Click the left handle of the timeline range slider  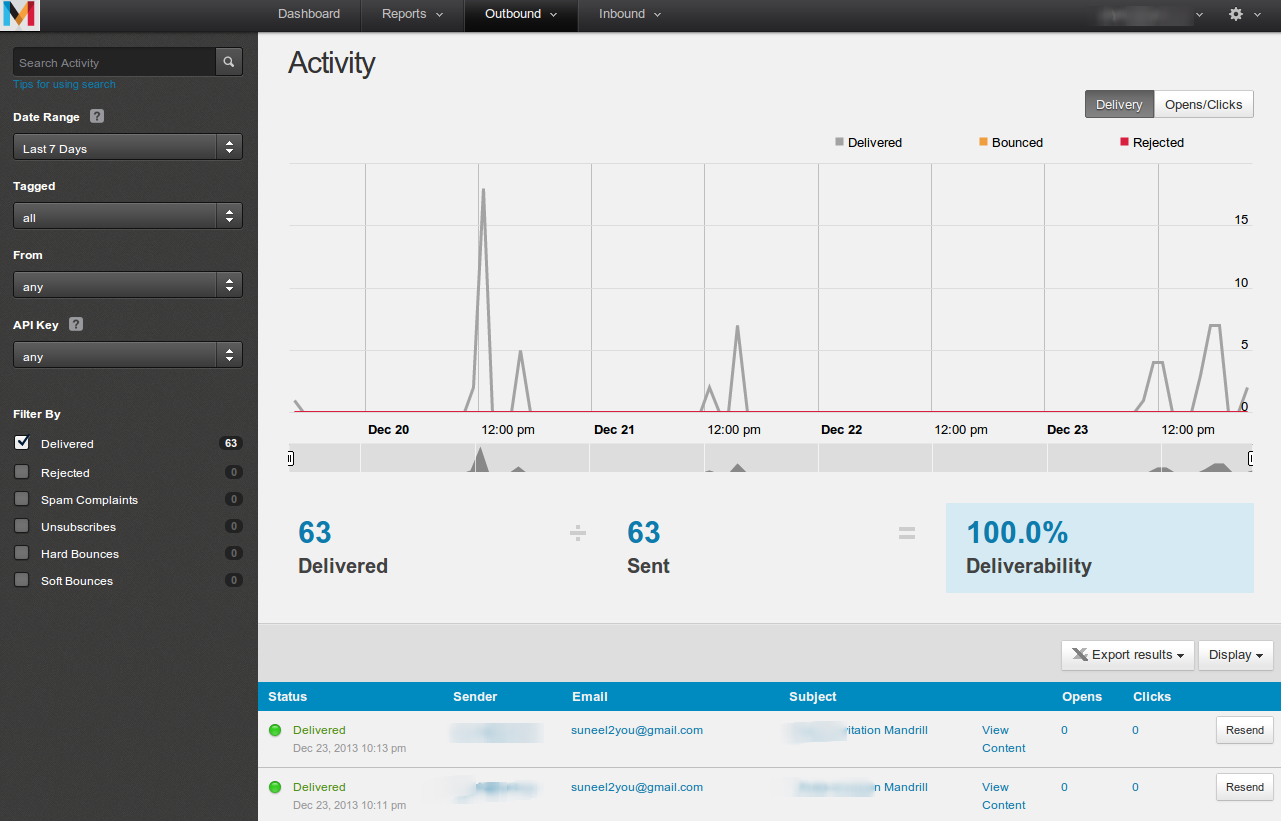coord(291,458)
